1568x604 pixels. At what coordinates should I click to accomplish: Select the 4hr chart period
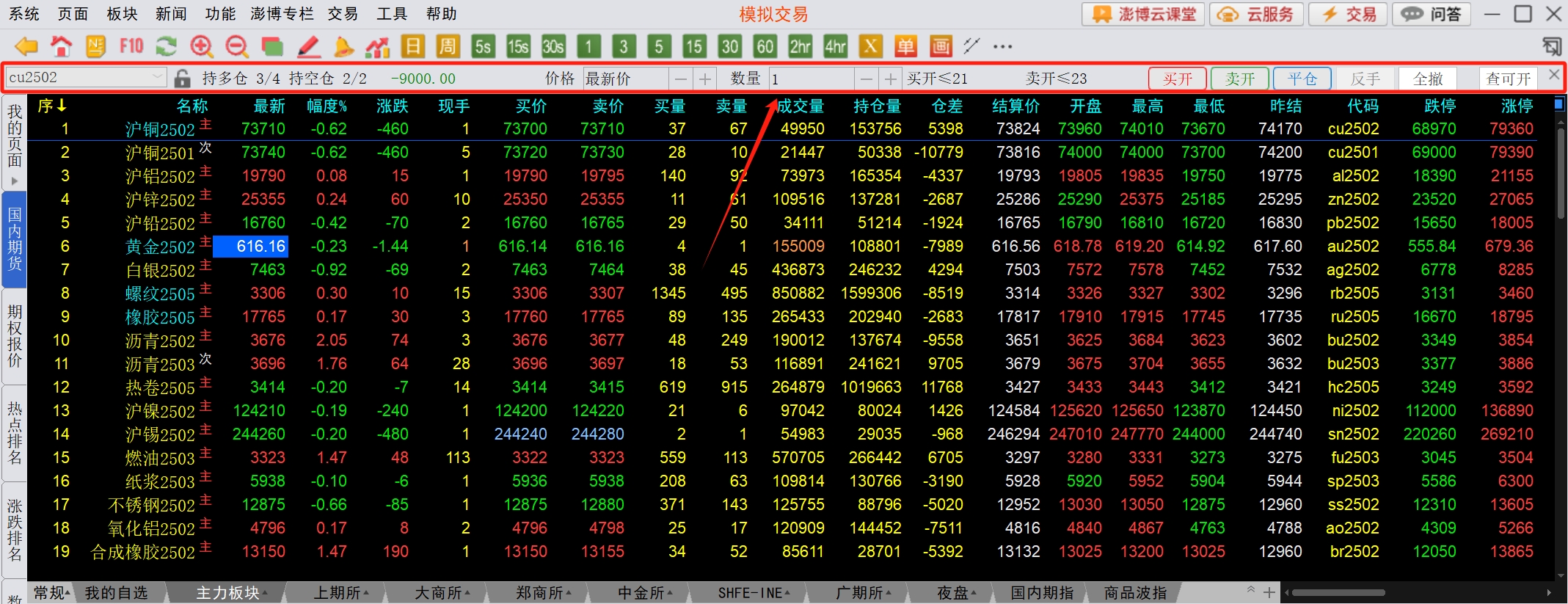coord(836,46)
